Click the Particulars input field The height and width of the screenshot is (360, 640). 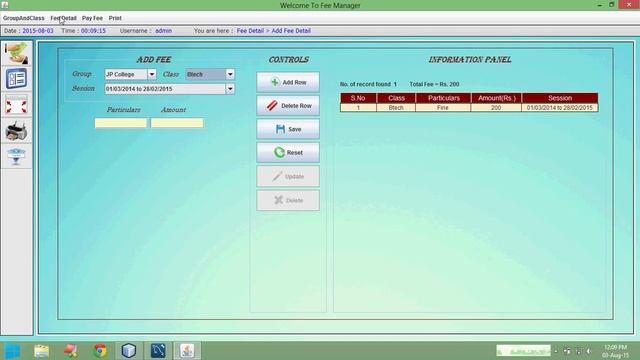click(121, 123)
